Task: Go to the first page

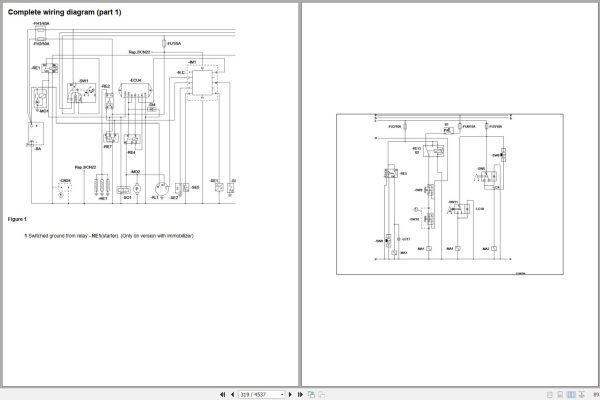Action: tap(222, 394)
